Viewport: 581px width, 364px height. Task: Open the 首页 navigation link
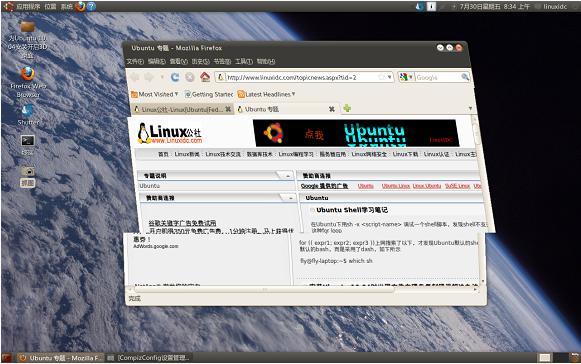tap(163, 154)
